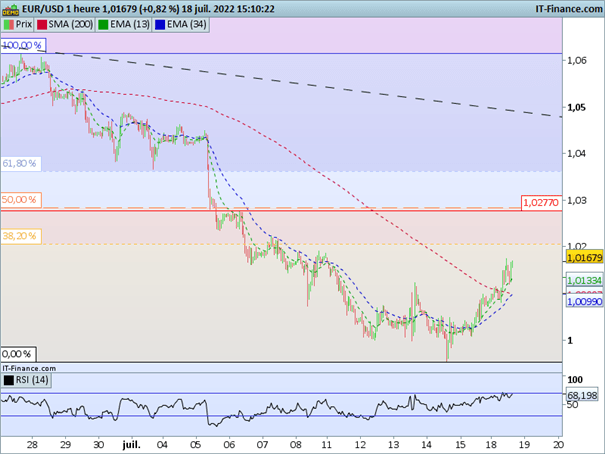Open the RSI (14) indicator label
This screenshot has width=605, height=454.
point(32,380)
